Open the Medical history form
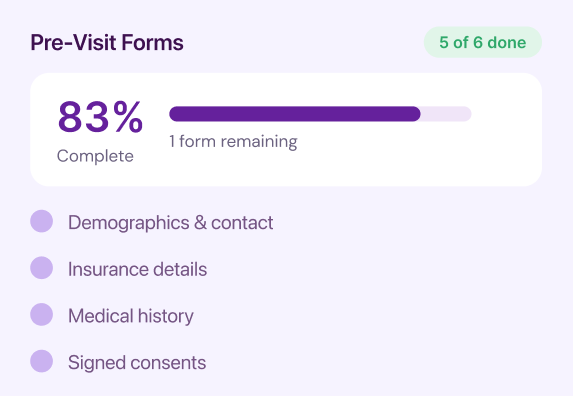Screen dimensions: 573x396 tap(131, 316)
